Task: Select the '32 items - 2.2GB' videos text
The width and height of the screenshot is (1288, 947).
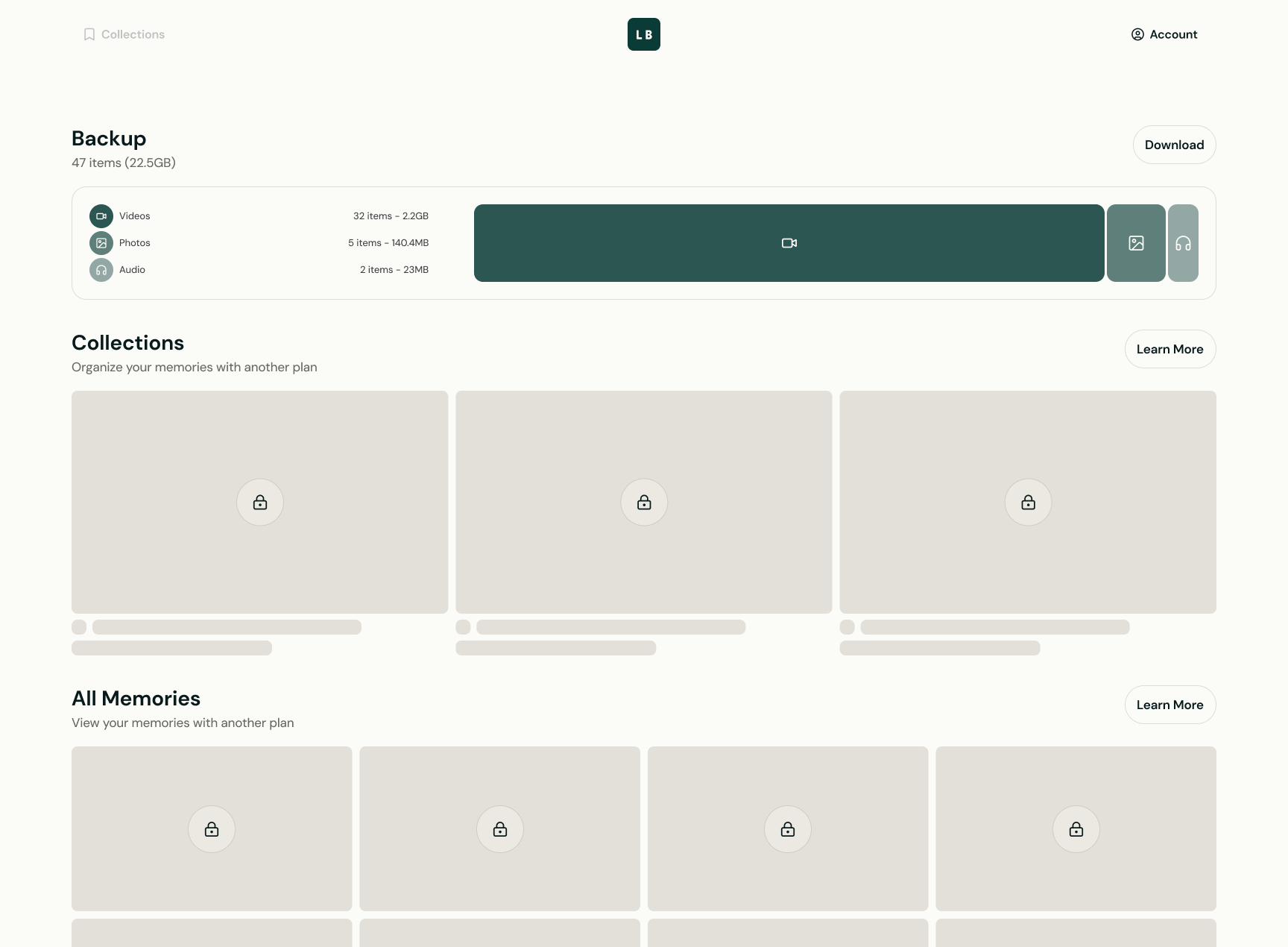Action: [x=391, y=216]
